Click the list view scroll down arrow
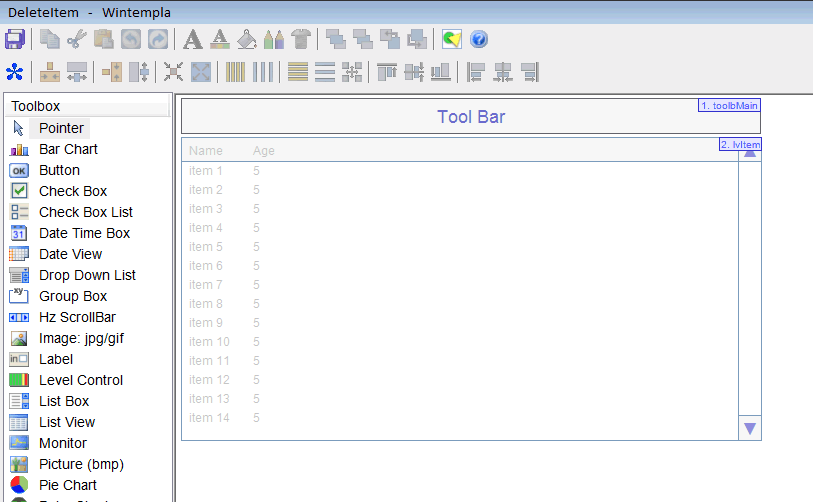The width and height of the screenshot is (813, 502). [x=750, y=428]
